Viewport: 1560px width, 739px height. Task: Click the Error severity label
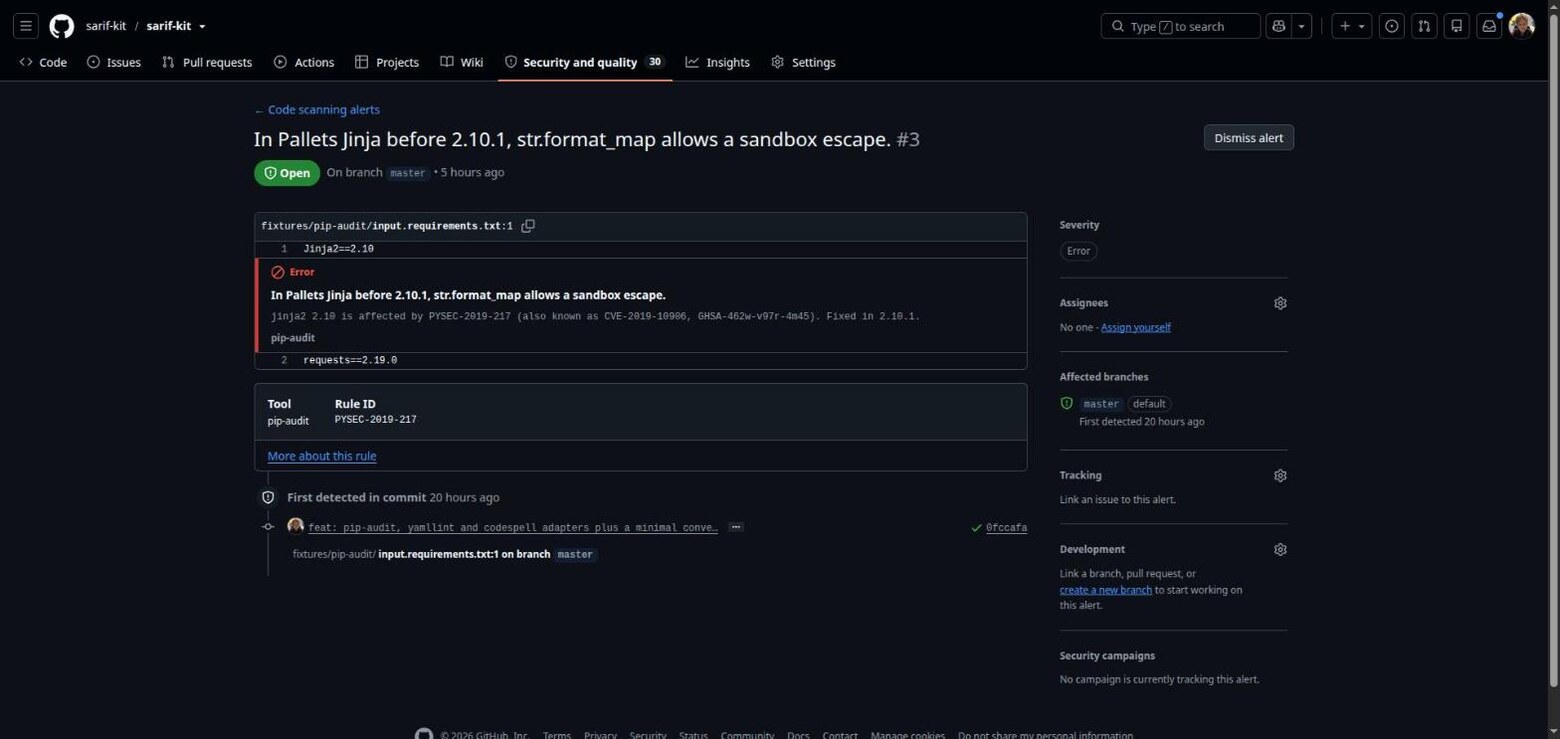point(1078,251)
